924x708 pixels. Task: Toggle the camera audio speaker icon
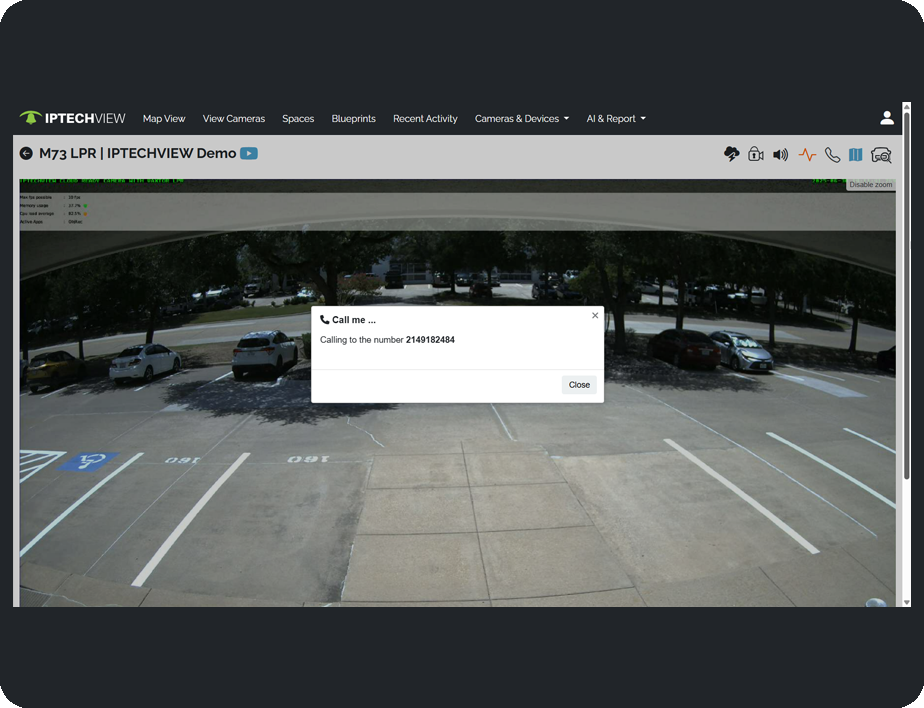click(x=781, y=154)
